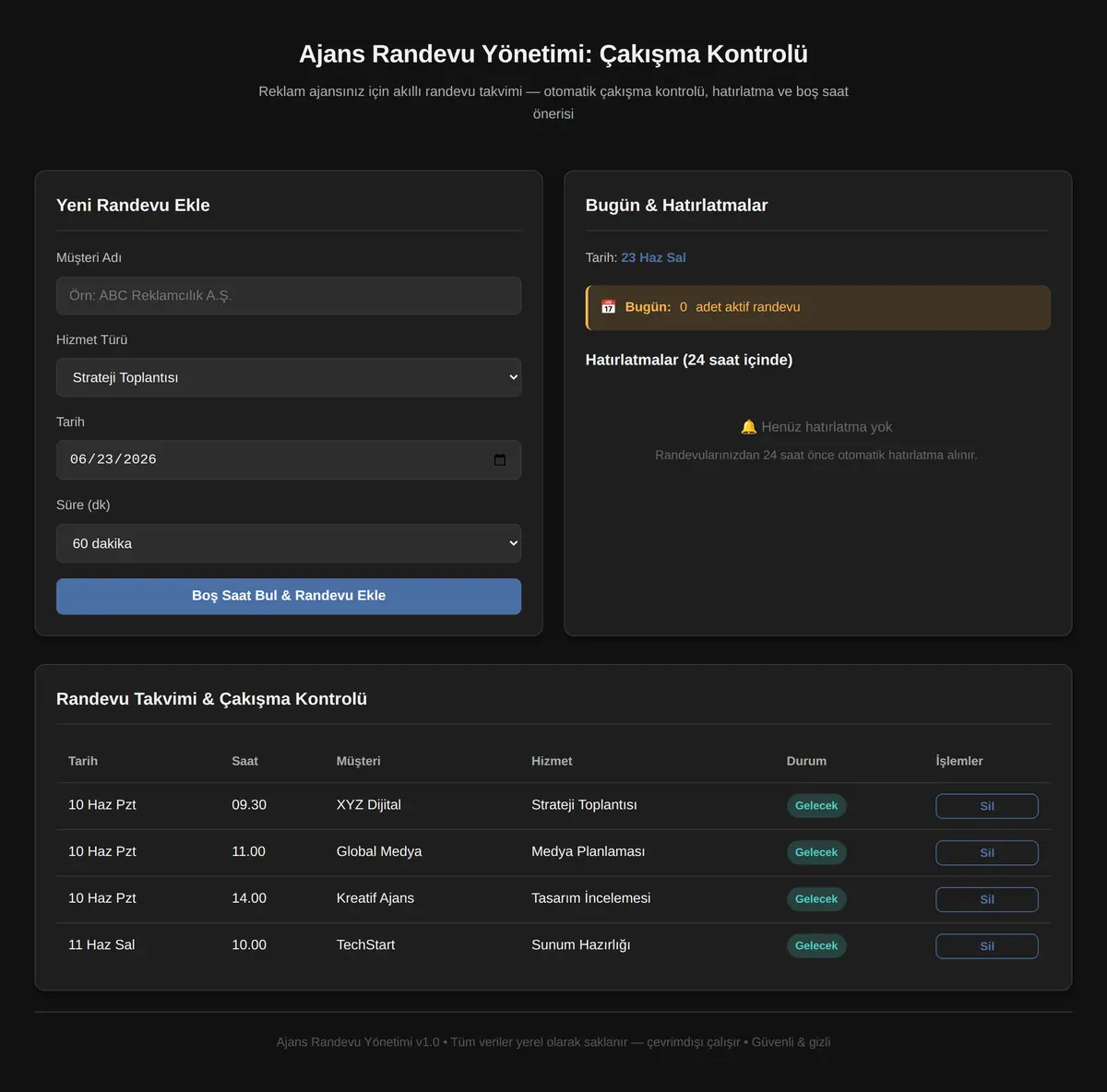Delete the XYZ Dijital appointment with Sil
The height and width of the screenshot is (1092, 1107).
click(x=987, y=806)
